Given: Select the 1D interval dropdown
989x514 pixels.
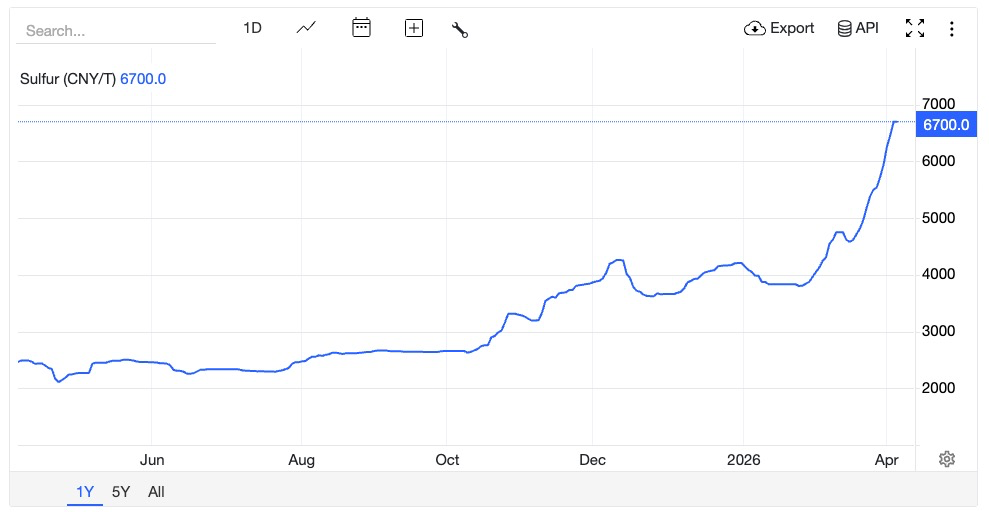Looking at the screenshot, I should click(x=252, y=28).
